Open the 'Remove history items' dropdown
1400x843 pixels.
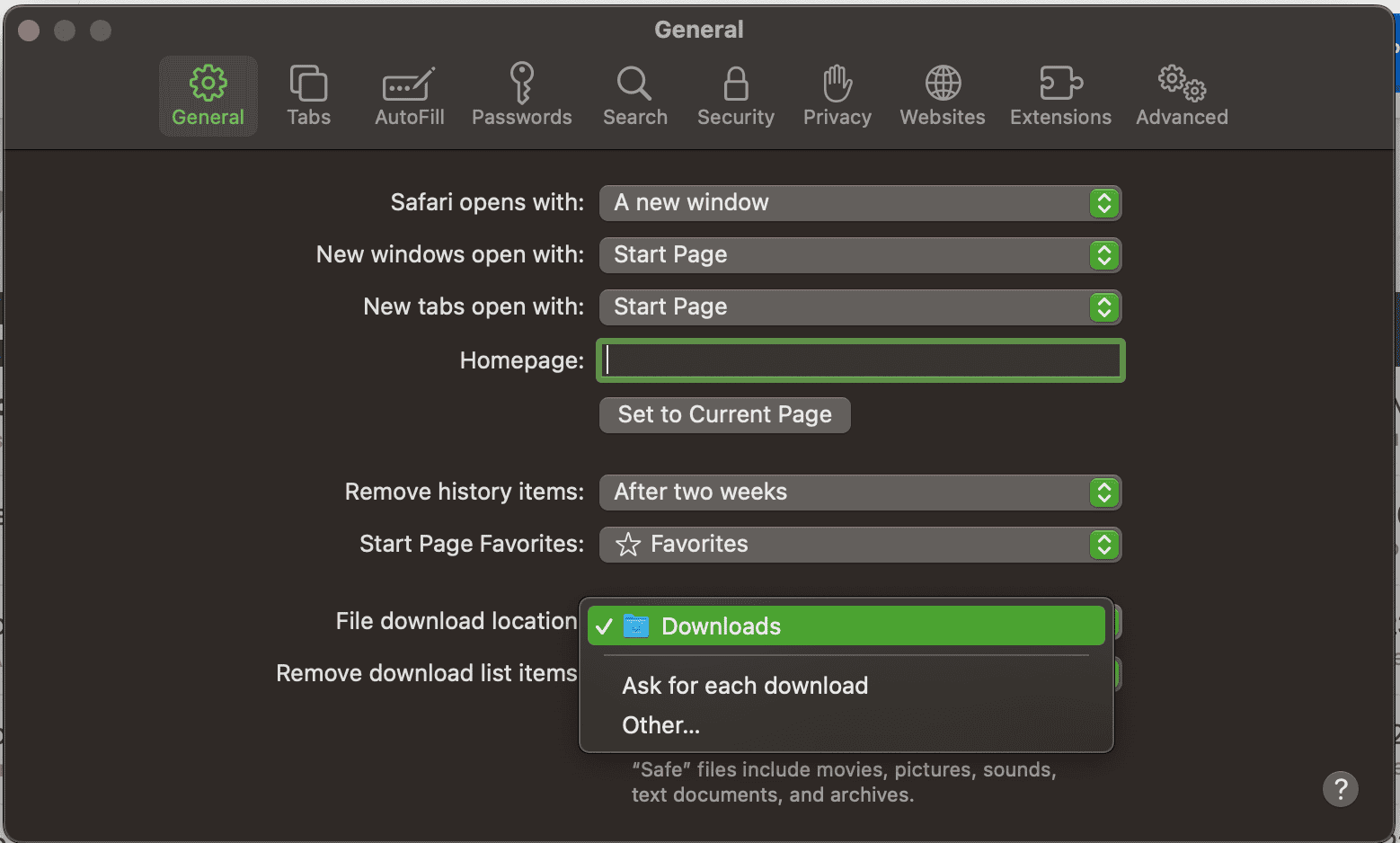click(860, 492)
